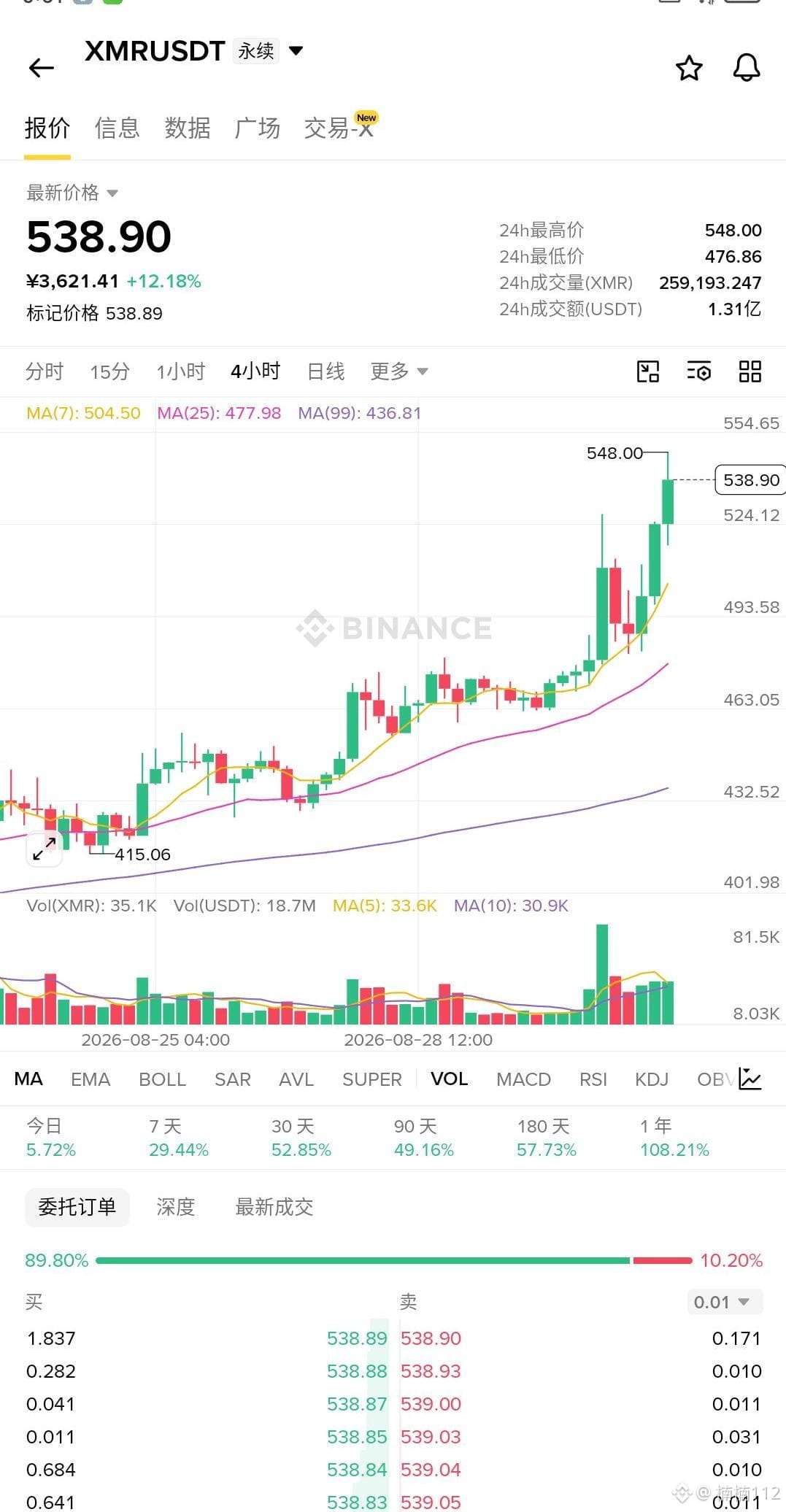Tap the 标记价格 538.89 line
The width and height of the screenshot is (786, 1512).
point(94,314)
